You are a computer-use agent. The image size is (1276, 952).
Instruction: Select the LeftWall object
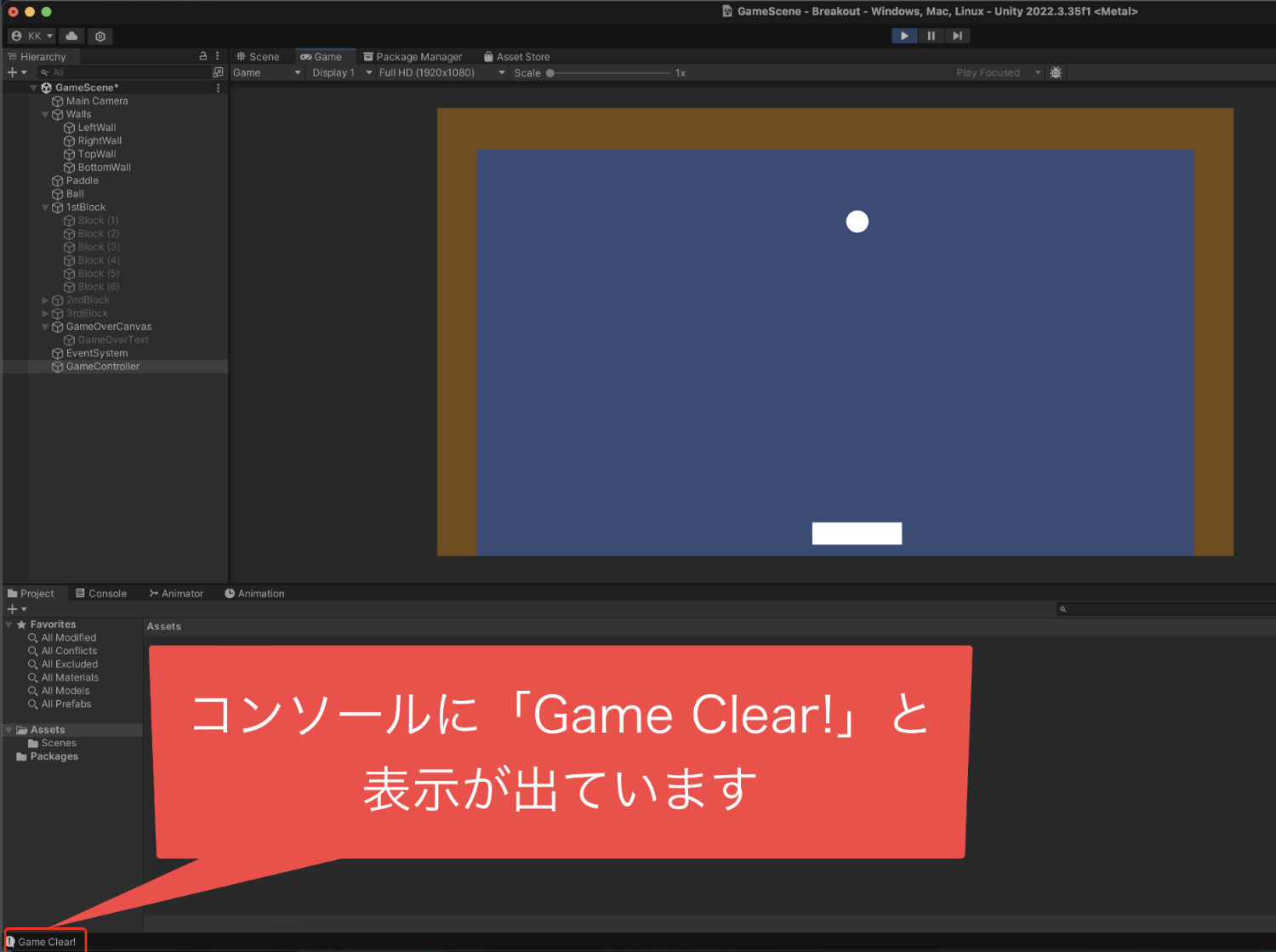pos(89,128)
